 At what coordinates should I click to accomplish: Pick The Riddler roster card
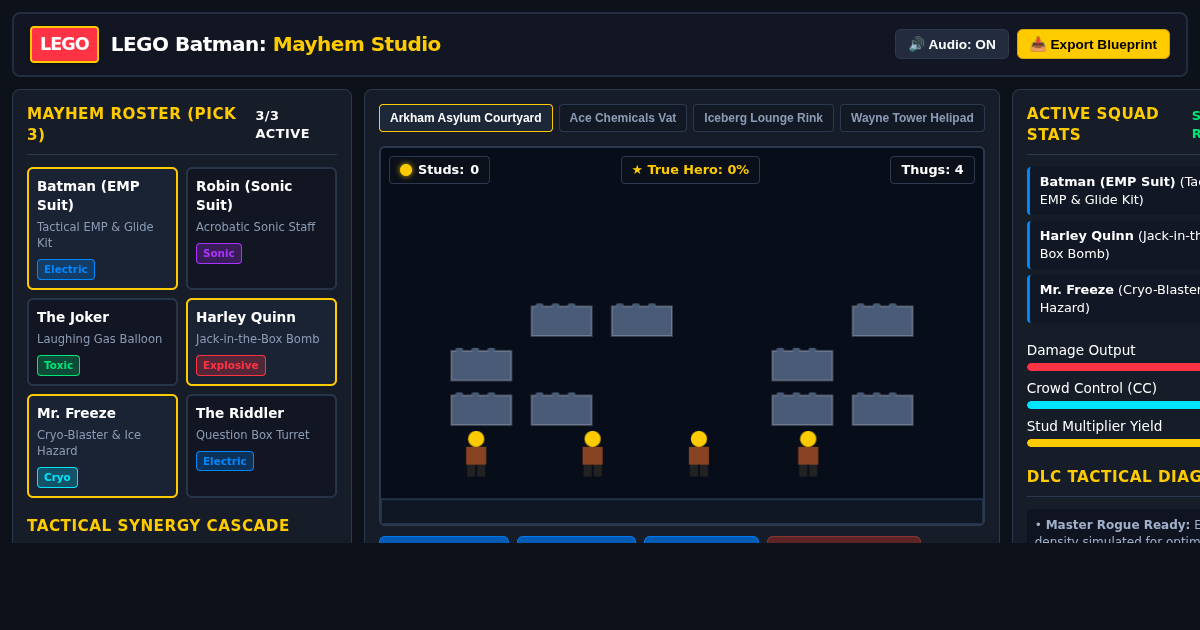click(x=261, y=446)
